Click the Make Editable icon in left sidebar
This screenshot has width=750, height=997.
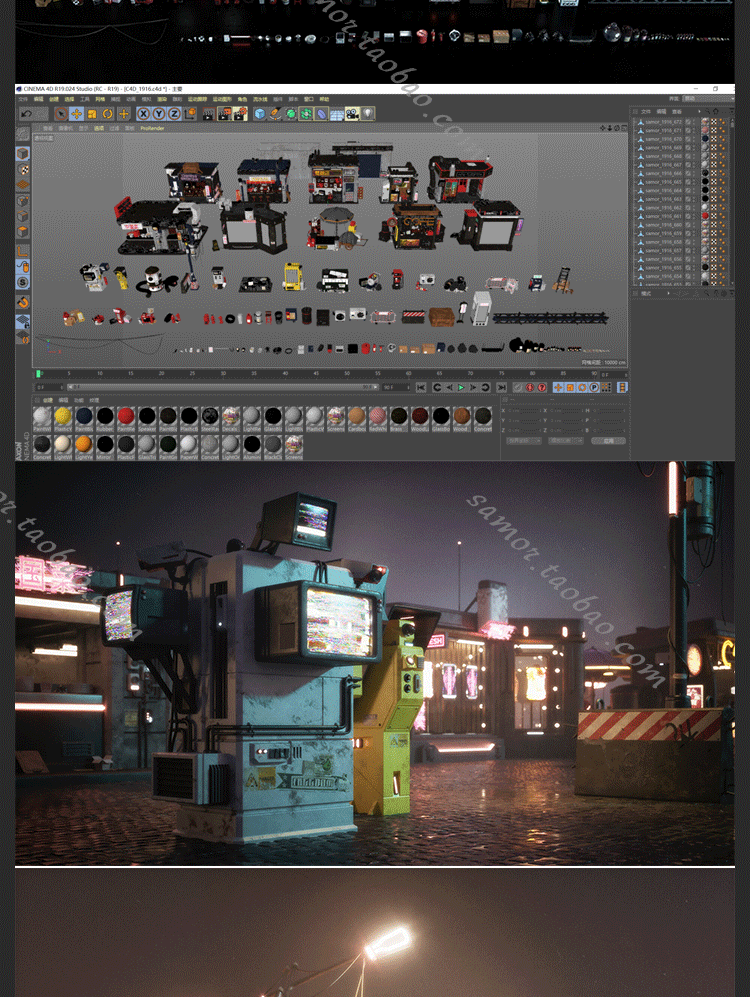[x=22, y=134]
